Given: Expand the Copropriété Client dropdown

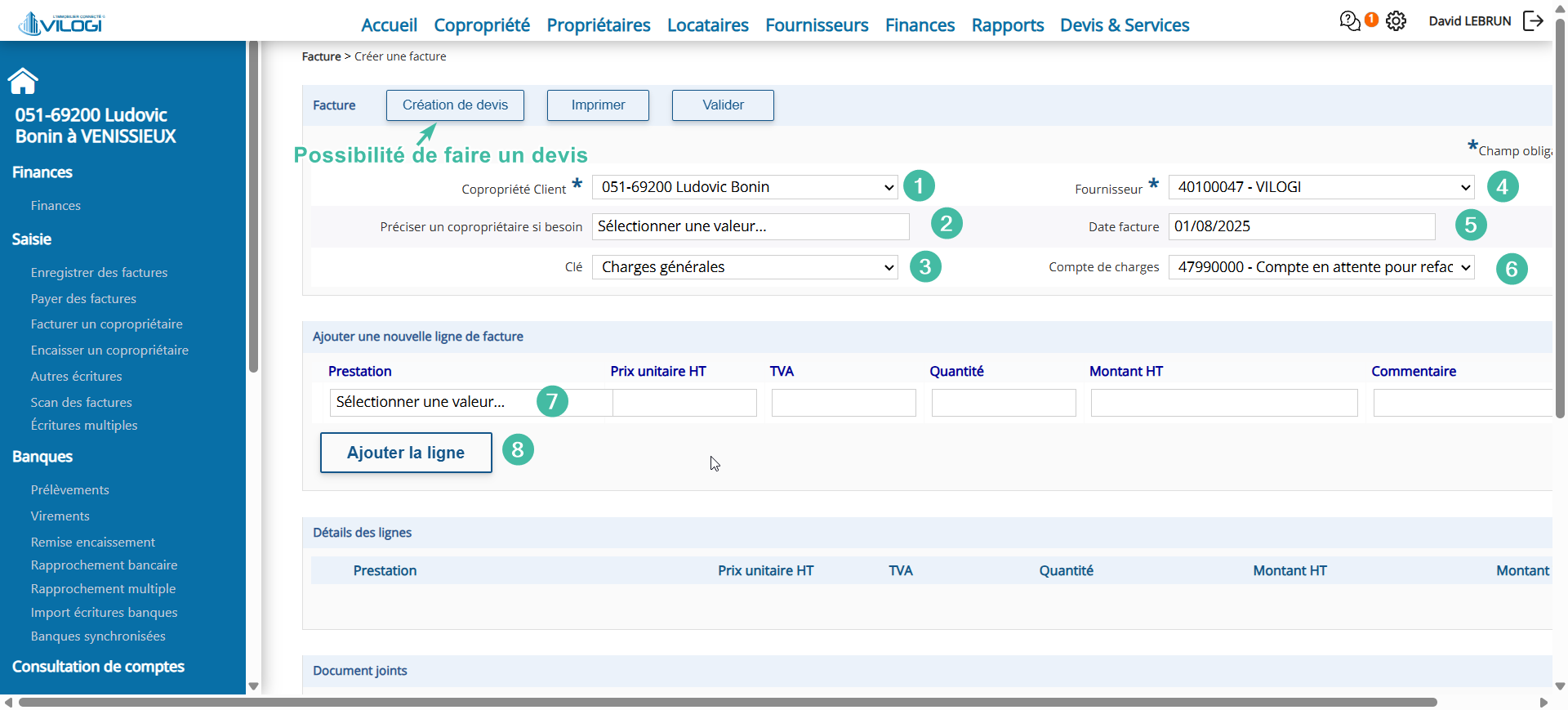Looking at the screenshot, I should pyautogui.click(x=745, y=187).
